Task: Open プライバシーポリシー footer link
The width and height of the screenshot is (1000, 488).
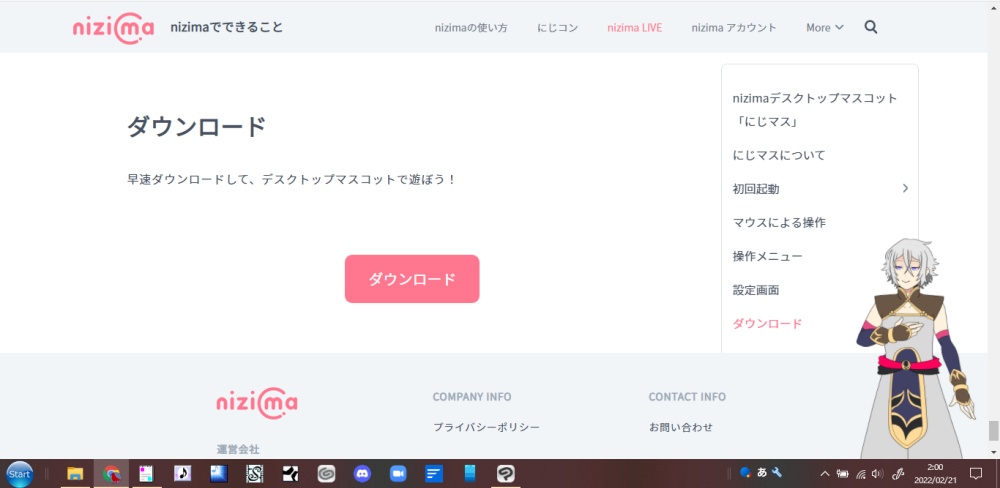Action: point(487,427)
